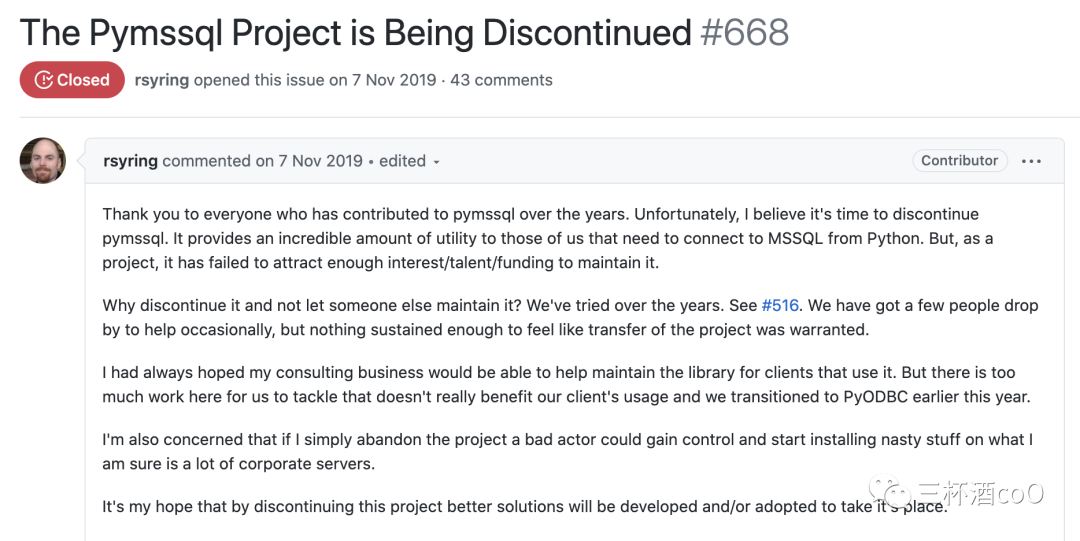Screen dimensions: 1080x541
Task: Click the red Closed status badge
Action: (x=72, y=80)
